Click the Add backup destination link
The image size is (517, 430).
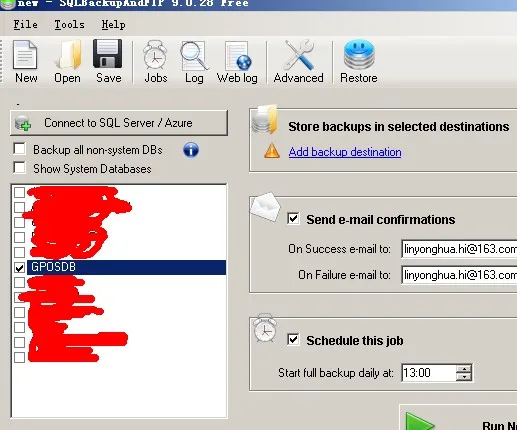point(345,152)
